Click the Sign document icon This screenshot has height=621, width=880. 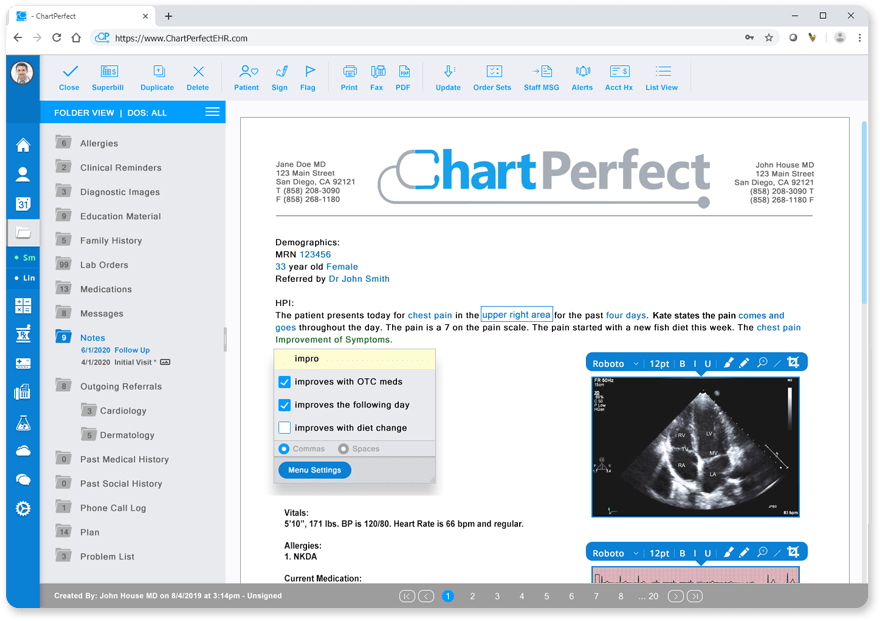coord(279,77)
